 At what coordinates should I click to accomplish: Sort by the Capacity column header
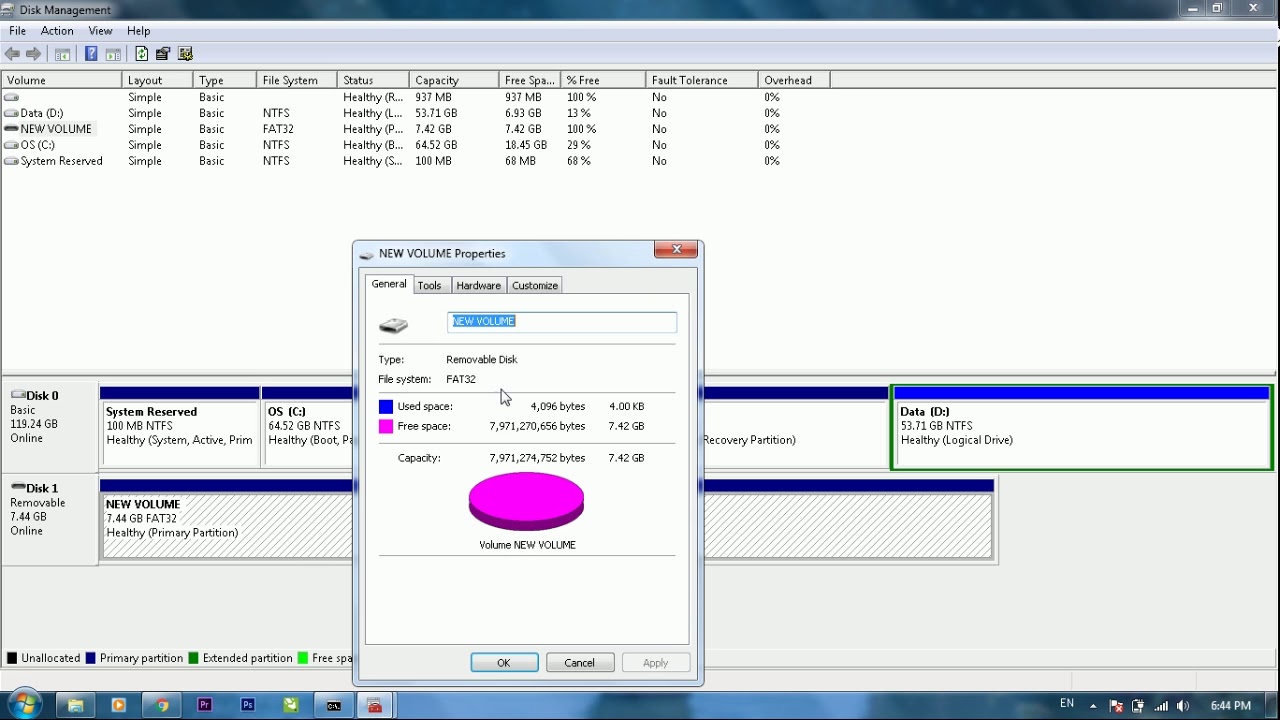point(454,80)
